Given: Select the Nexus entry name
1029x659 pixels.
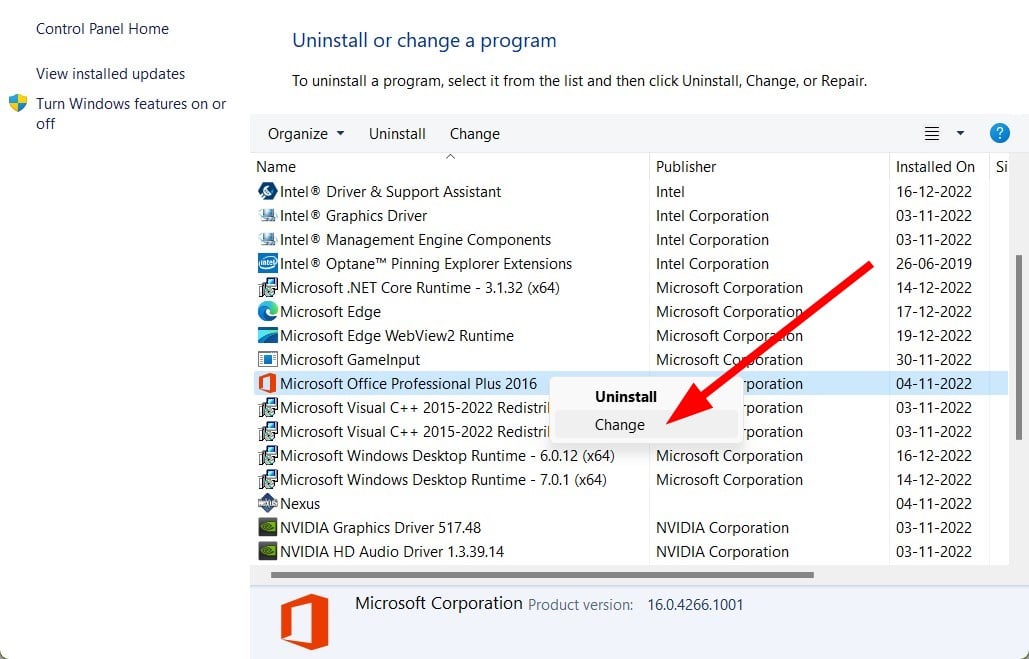Looking at the screenshot, I should (300, 503).
